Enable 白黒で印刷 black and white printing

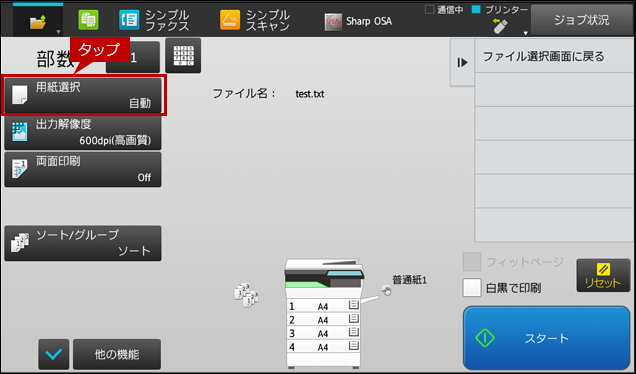tap(472, 288)
